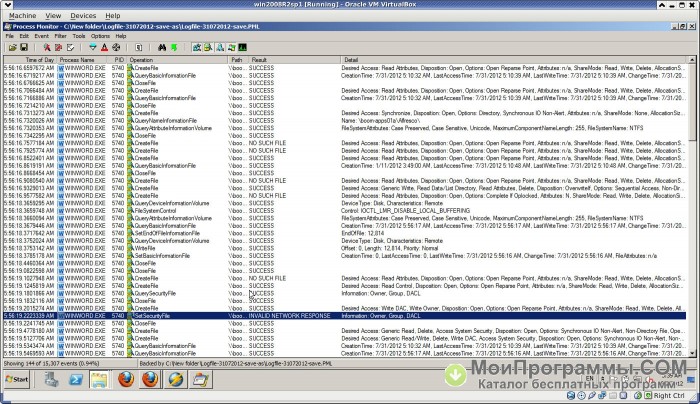Open the Event menu
The height and width of the screenshot is (404, 700).
pyautogui.click(x=42, y=36)
